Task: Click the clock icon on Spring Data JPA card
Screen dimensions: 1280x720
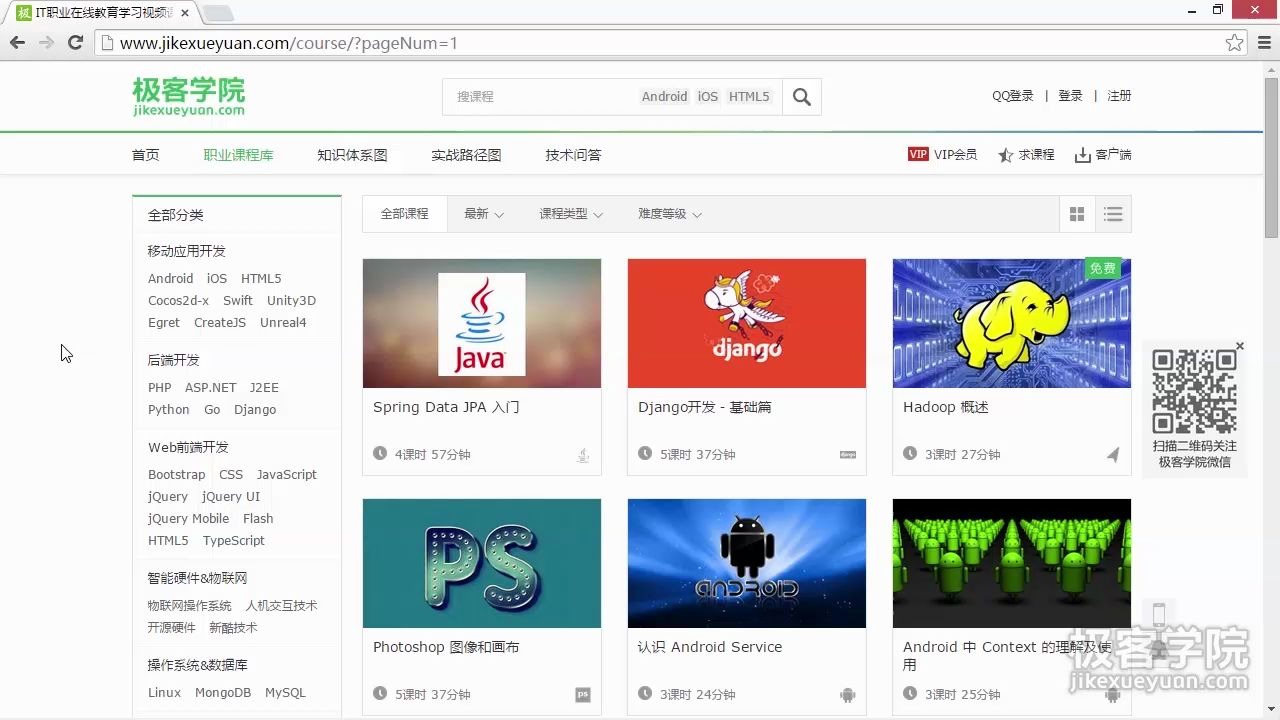Action: [x=379, y=454]
